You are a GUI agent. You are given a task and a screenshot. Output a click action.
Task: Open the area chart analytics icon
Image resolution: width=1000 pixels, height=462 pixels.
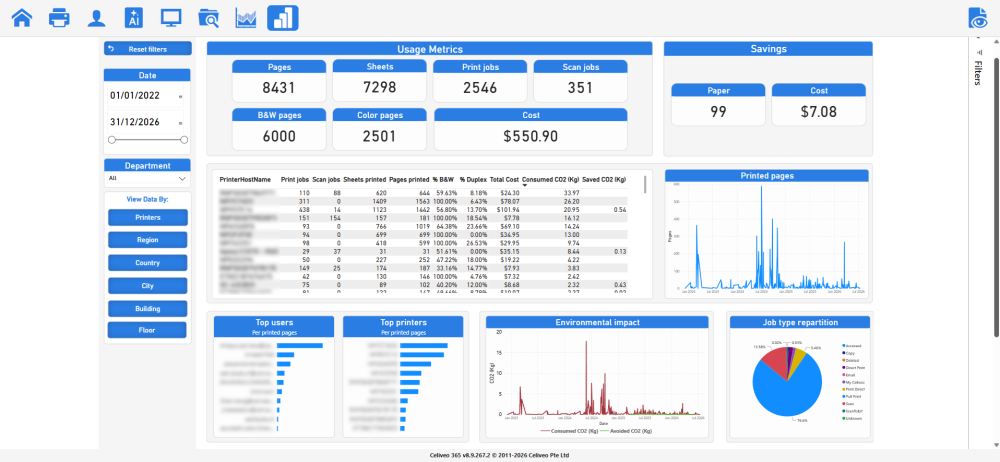pos(246,18)
